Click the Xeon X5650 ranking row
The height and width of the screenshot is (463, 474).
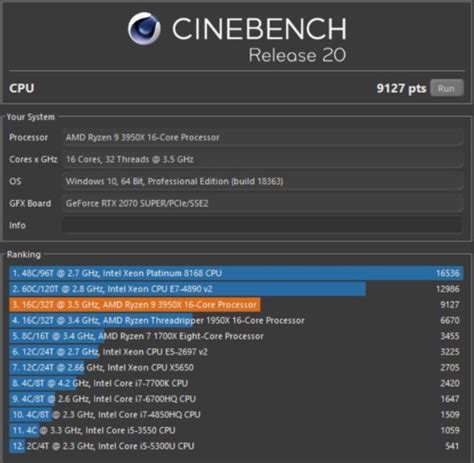click(236, 367)
